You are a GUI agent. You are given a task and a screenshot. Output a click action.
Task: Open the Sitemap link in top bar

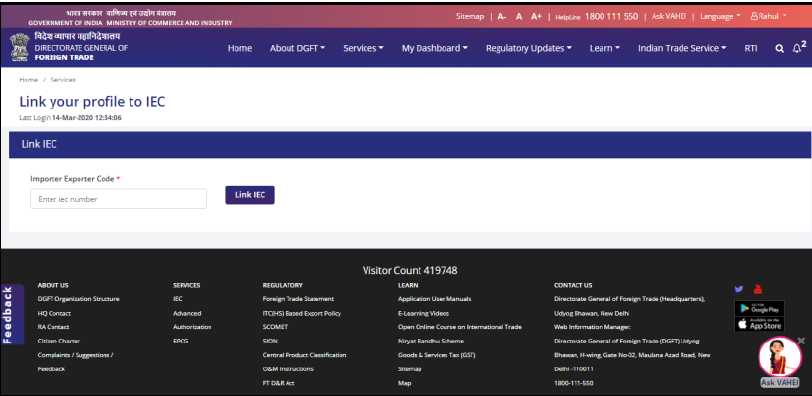coord(470,17)
